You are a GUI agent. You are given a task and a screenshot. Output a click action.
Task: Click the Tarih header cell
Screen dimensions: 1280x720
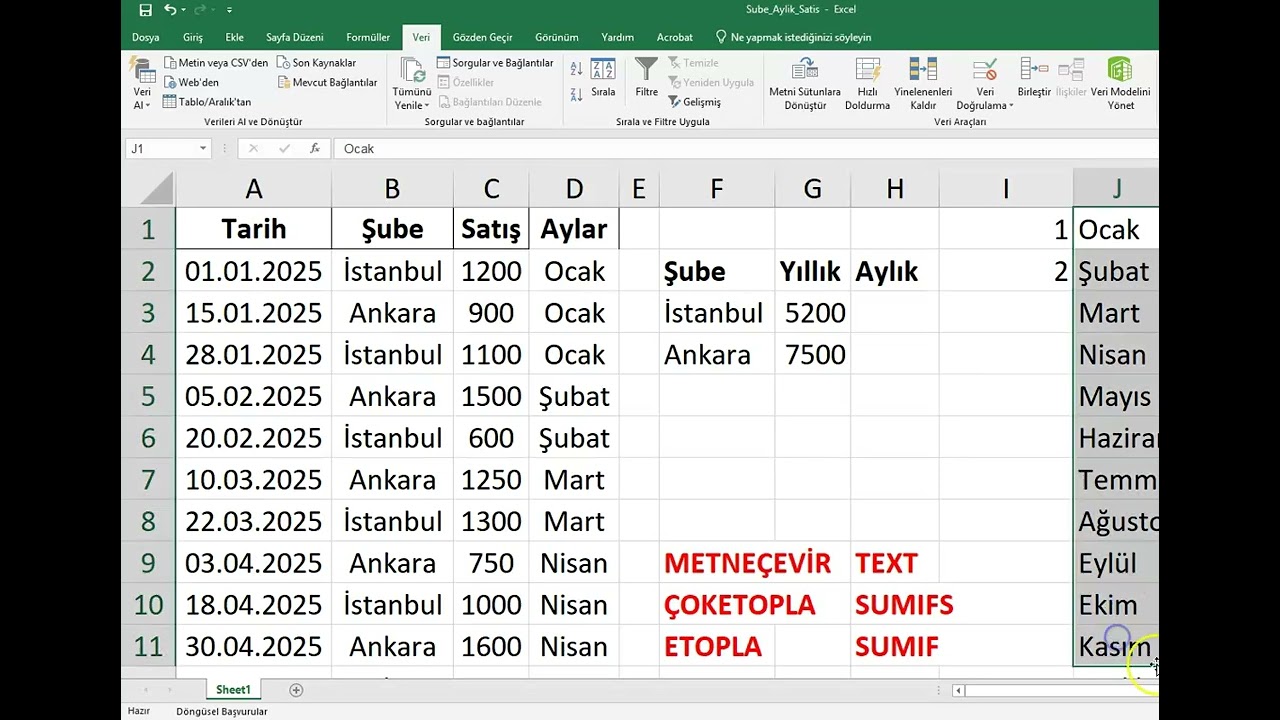pos(253,229)
